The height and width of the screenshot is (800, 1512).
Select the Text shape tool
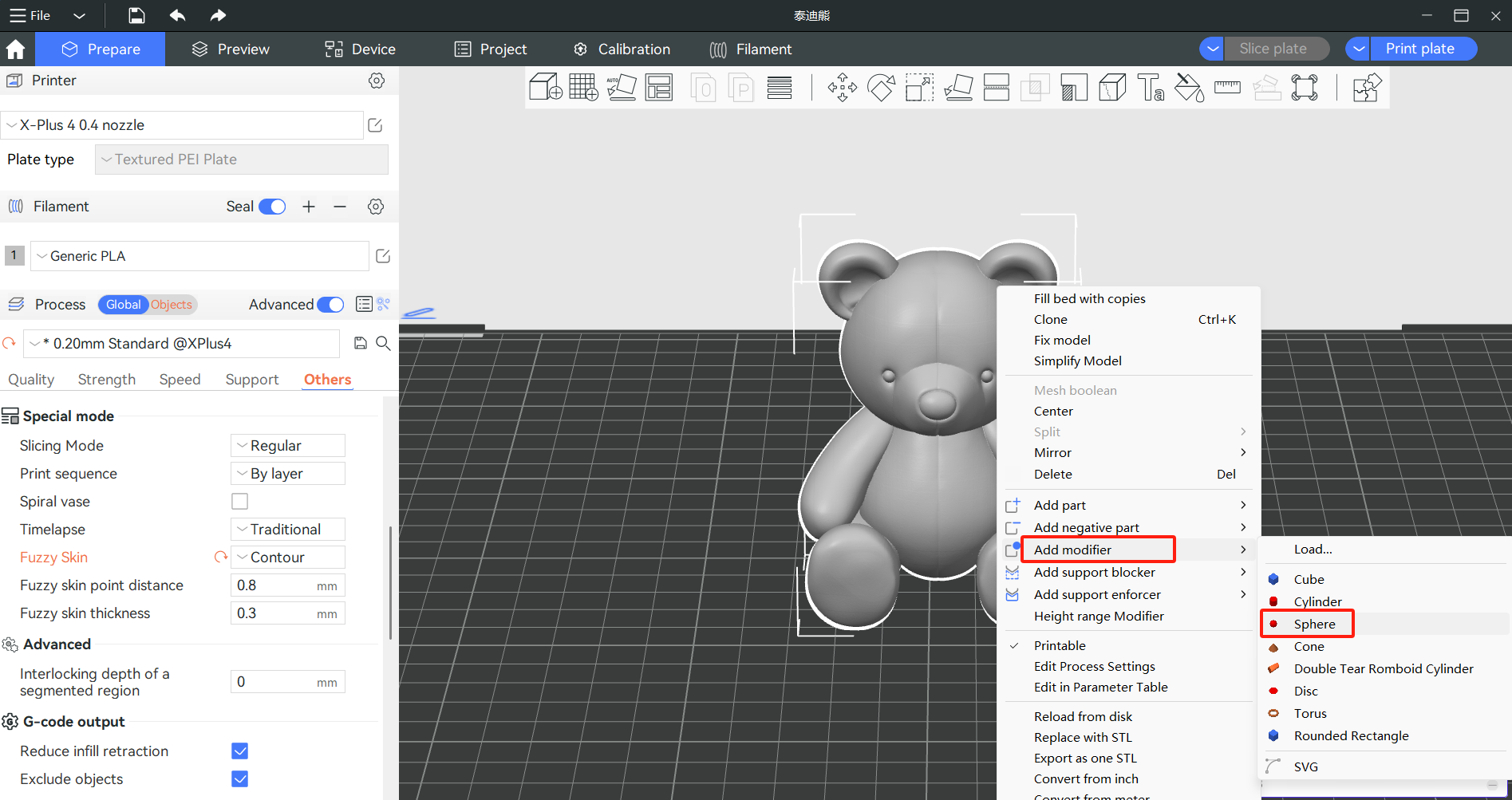(x=1151, y=87)
